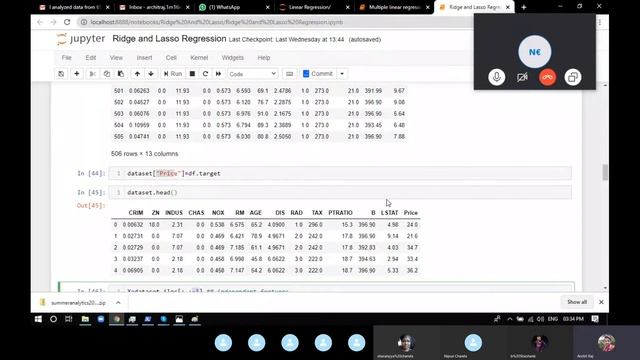Screen dimensions: 640x360
Task: Open the Edit menu
Action: 91,58
